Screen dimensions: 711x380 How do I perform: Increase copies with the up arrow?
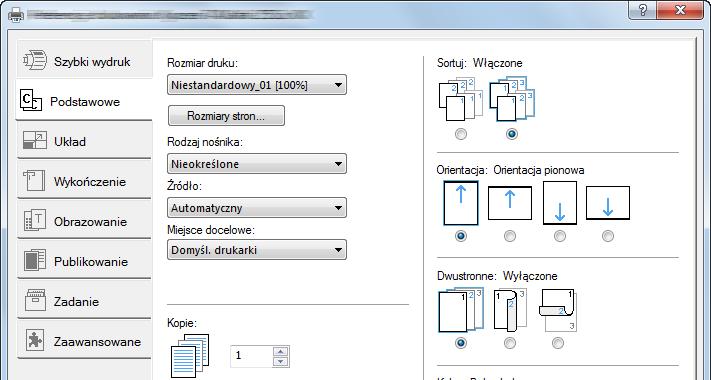281,351
